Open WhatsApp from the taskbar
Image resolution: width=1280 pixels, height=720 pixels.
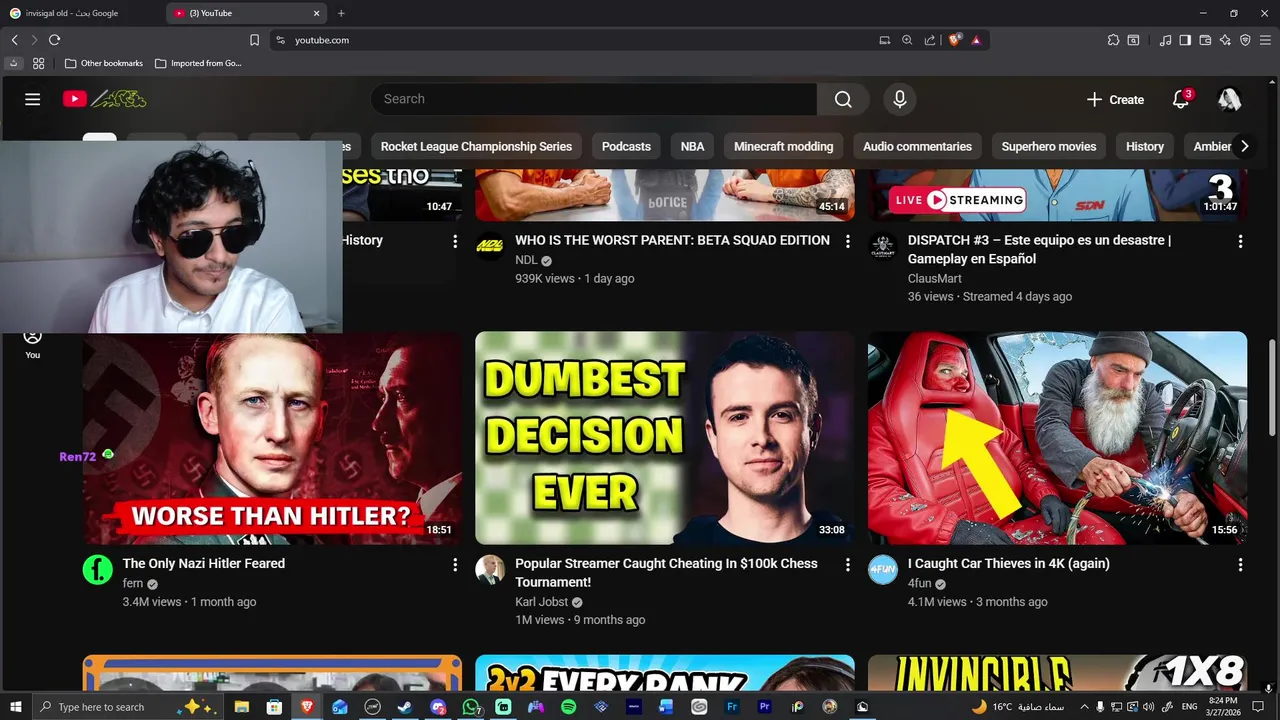coord(471,707)
